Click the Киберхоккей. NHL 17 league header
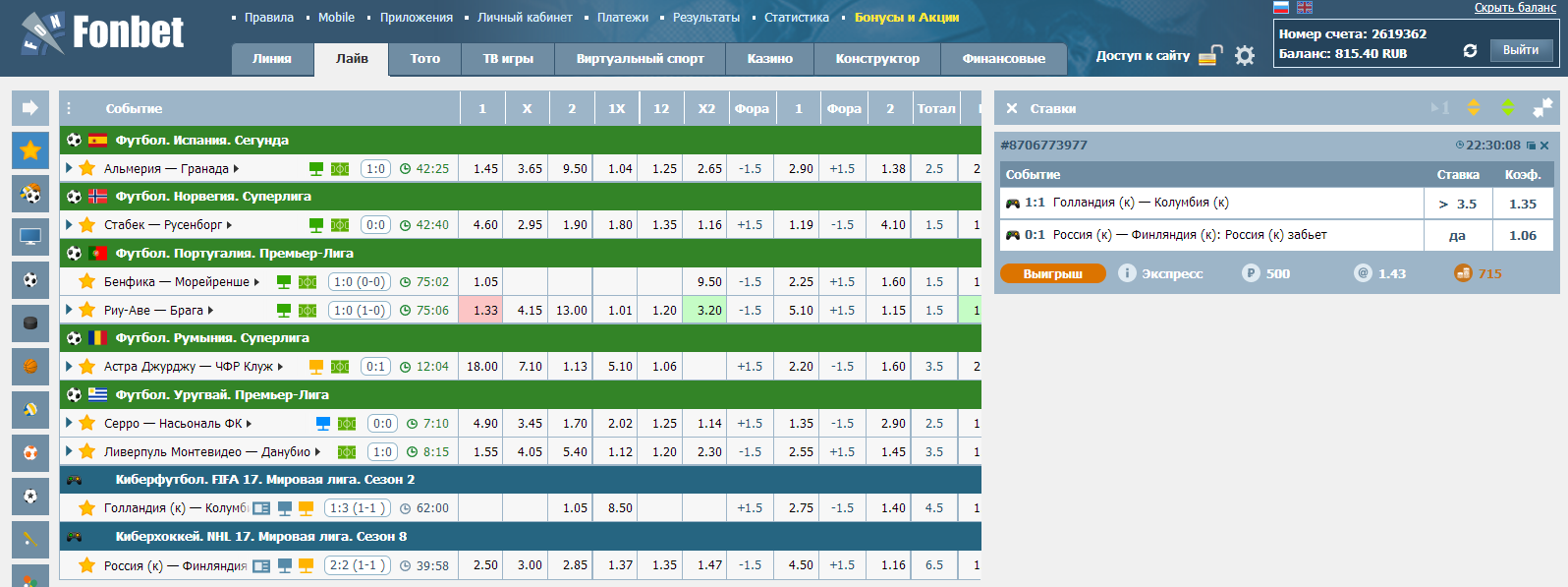The width and height of the screenshot is (1568, 587). [x=521, y=537]
